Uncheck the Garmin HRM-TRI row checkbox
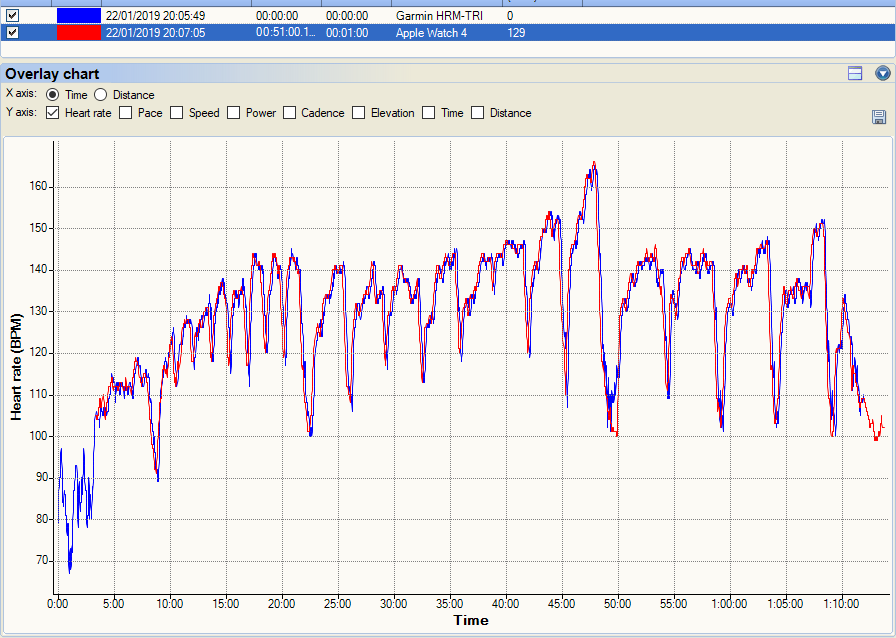This screenshot has height=638, width=896. click(12, 15)
